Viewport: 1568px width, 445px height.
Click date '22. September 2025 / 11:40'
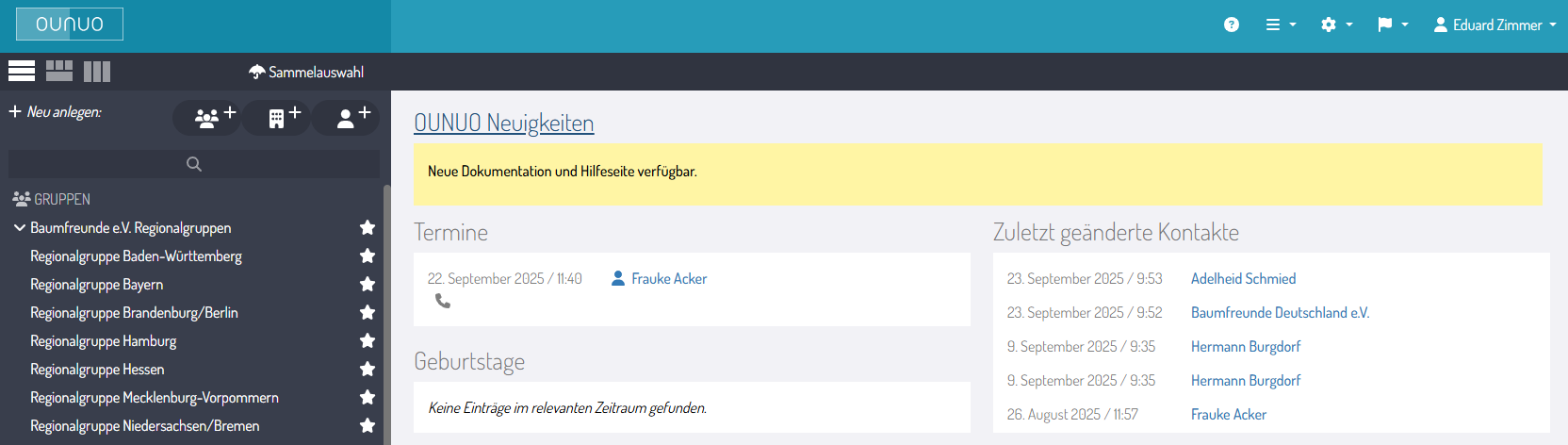point(505,279)
